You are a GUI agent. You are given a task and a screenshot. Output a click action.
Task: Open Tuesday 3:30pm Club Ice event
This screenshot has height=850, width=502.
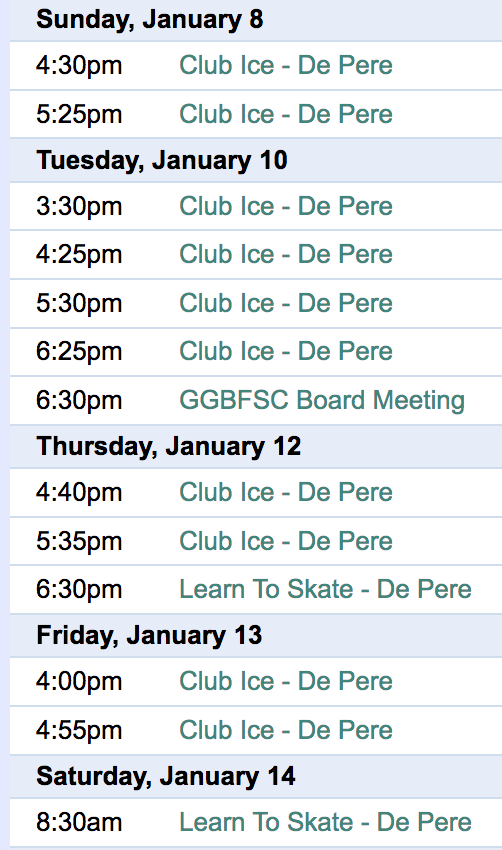click(286, 207)
